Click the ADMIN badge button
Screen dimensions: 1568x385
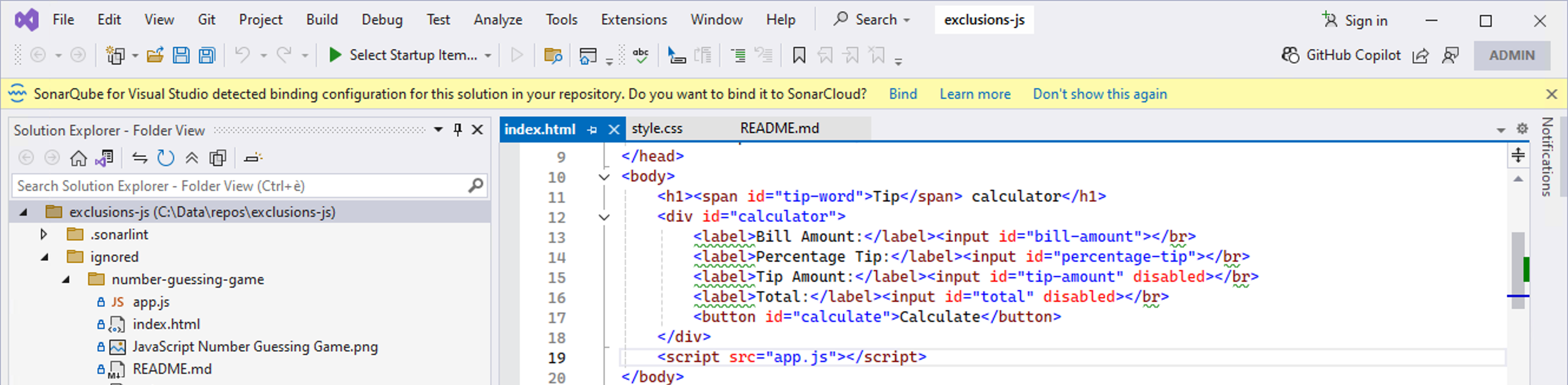[1511, 56]
